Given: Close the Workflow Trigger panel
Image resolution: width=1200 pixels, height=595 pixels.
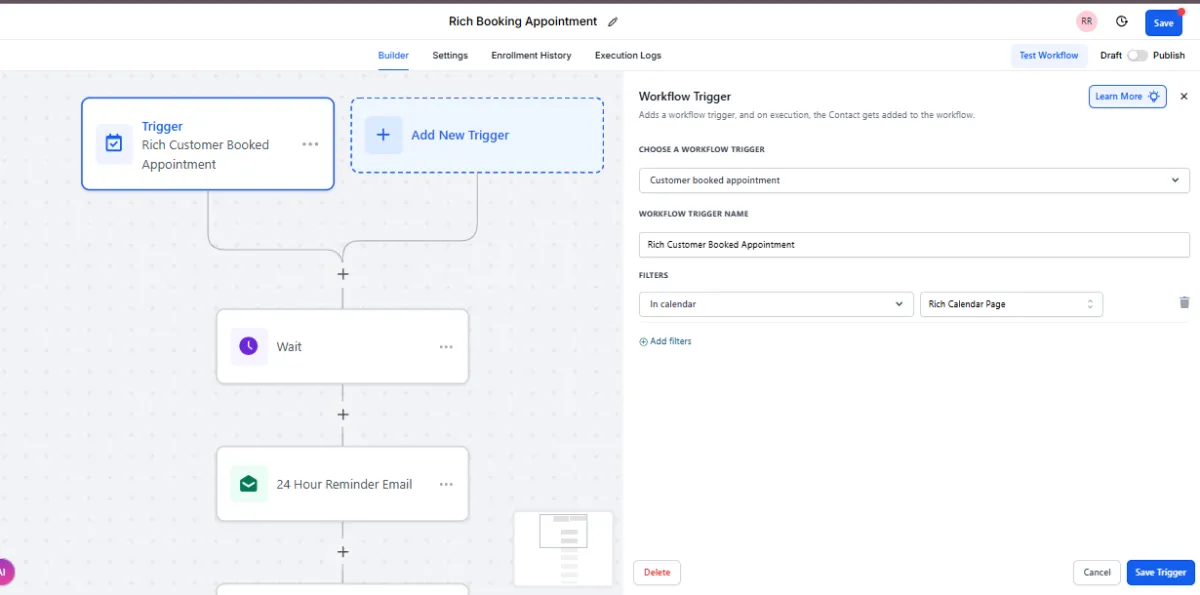Looking at the screenshot, I should pos(1184,96).
